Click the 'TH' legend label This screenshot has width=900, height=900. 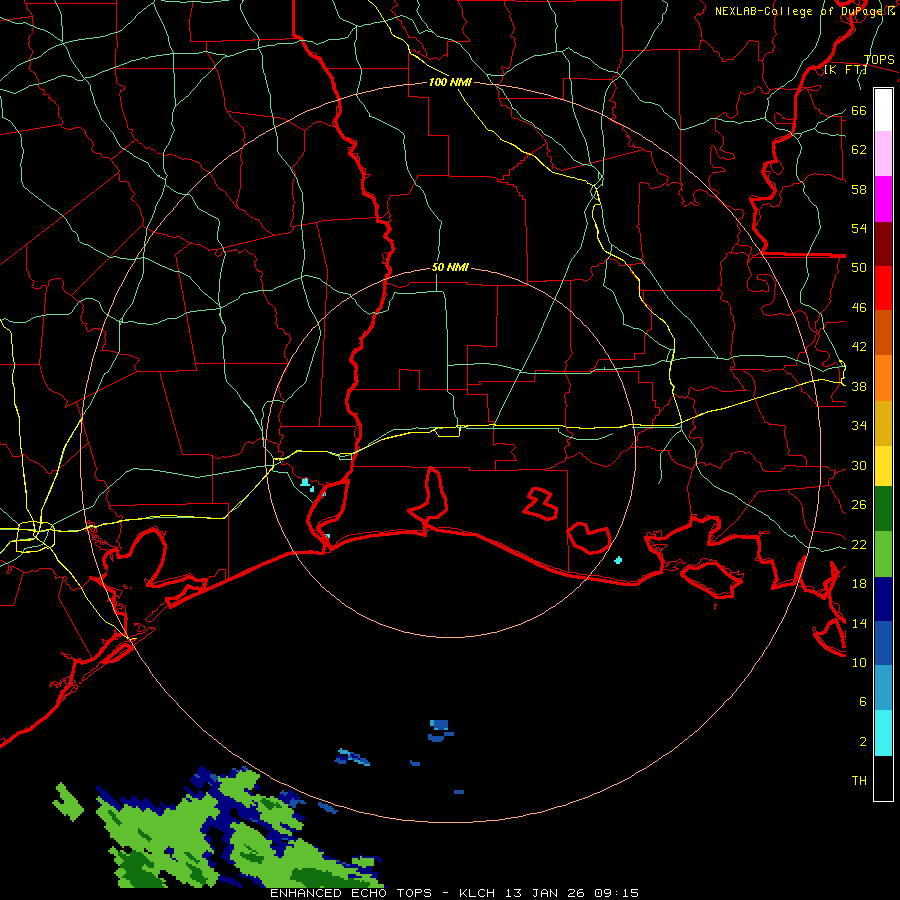pos(859,781)
